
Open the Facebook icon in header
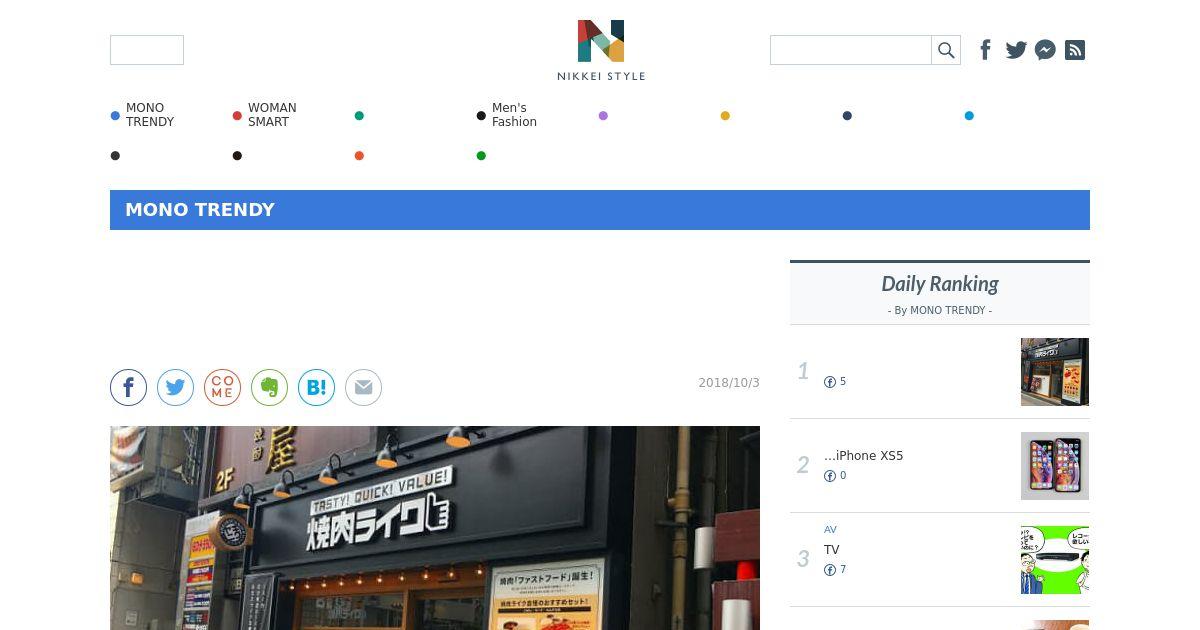(985, 50)
